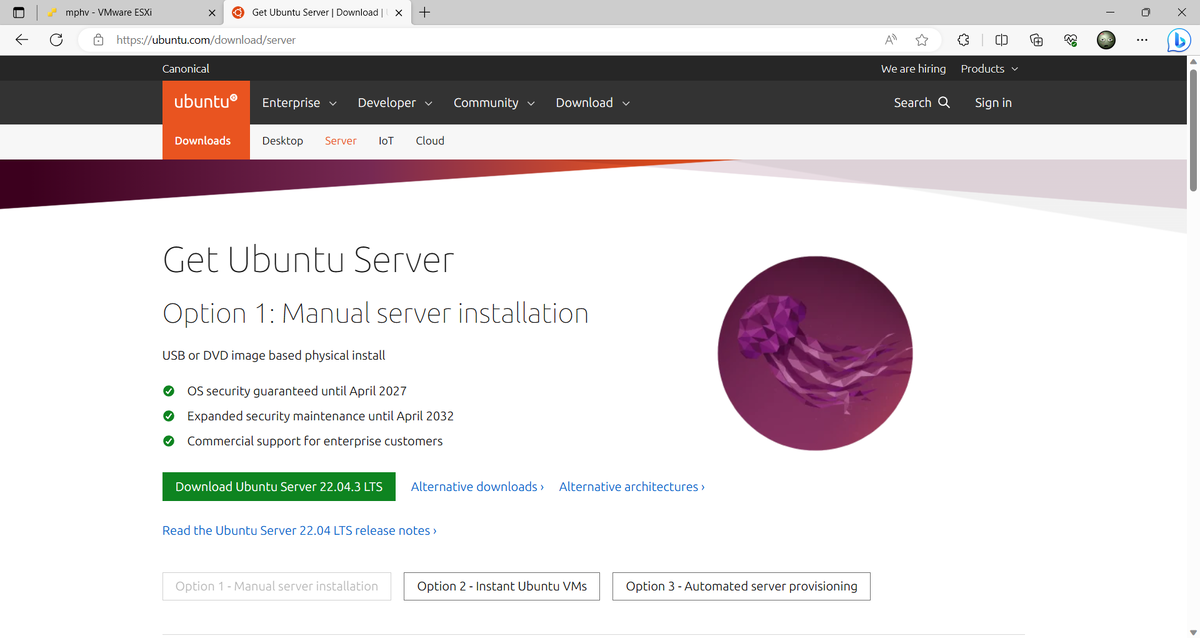Image resolution: width=1200 pixels, height=638 pixels.
Task: Open the Cloud downloads tab
Action: click(430, 141)
